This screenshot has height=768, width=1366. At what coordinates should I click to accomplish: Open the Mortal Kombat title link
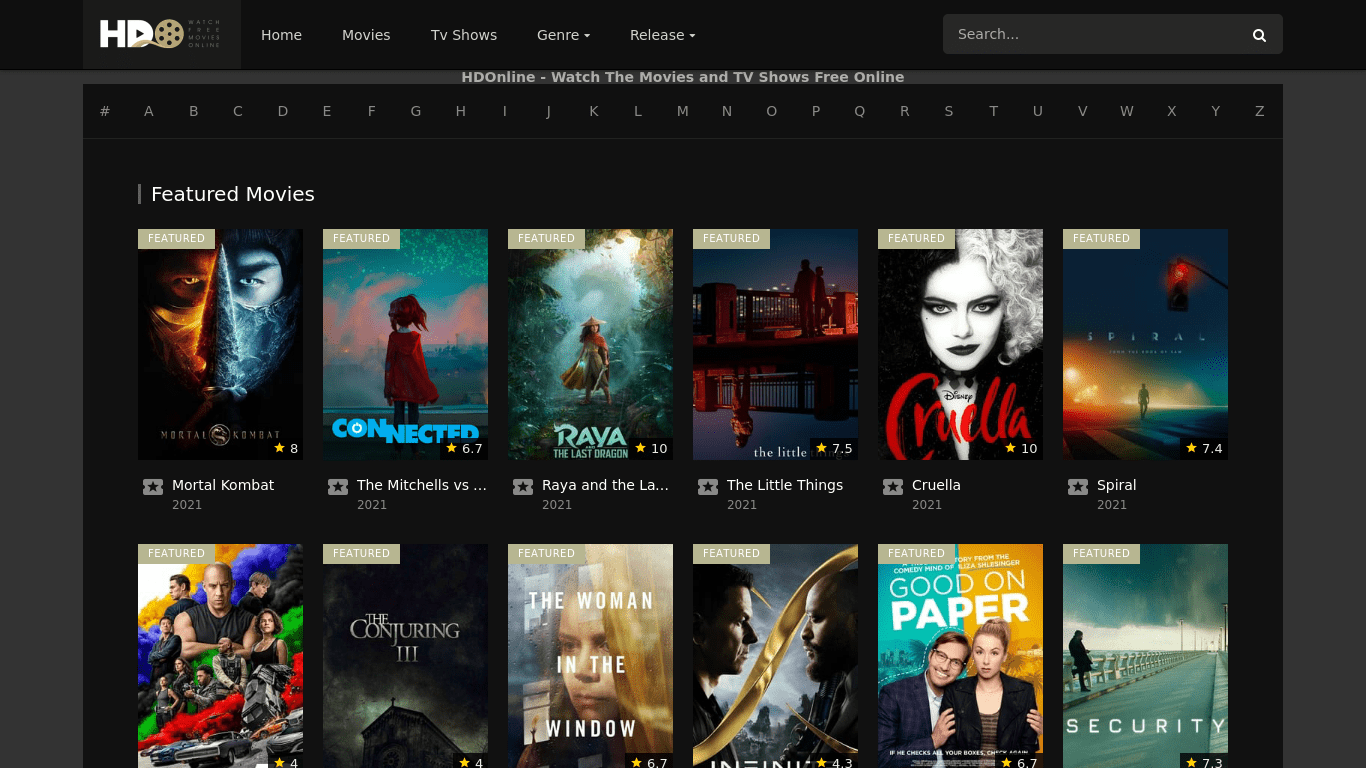223,485
